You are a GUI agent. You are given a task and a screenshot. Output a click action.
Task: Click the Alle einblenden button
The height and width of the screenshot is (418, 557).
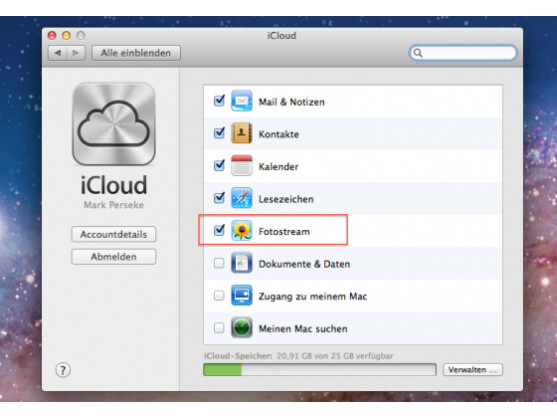[x=136, y=53]
